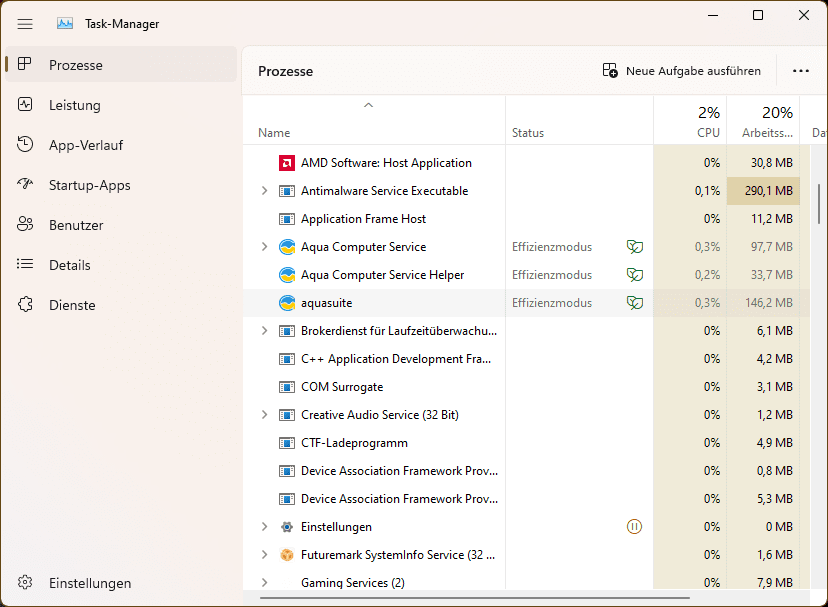This screenshot has height=607, width=828.
Task: Click the Antimalware Service Executable icon
Action: (287, 191)
